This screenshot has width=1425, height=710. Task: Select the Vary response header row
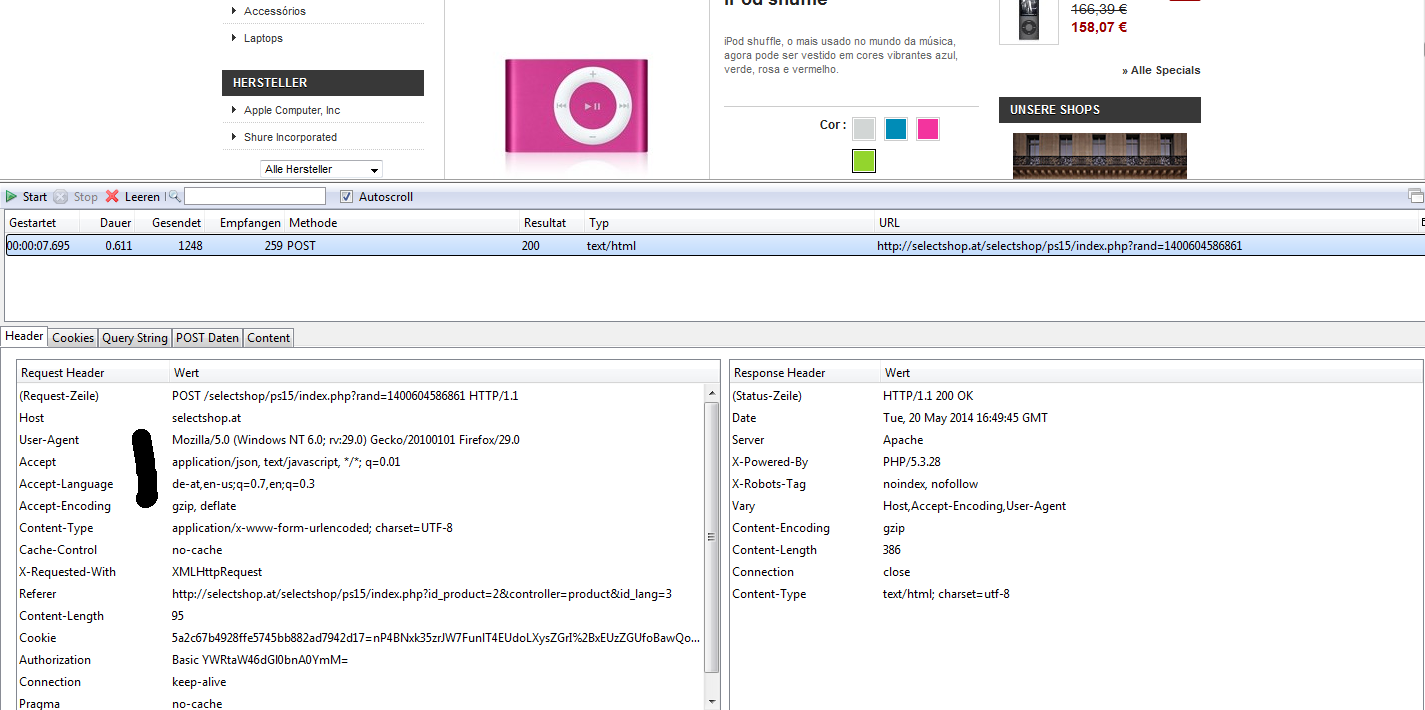click(1076, 506)
